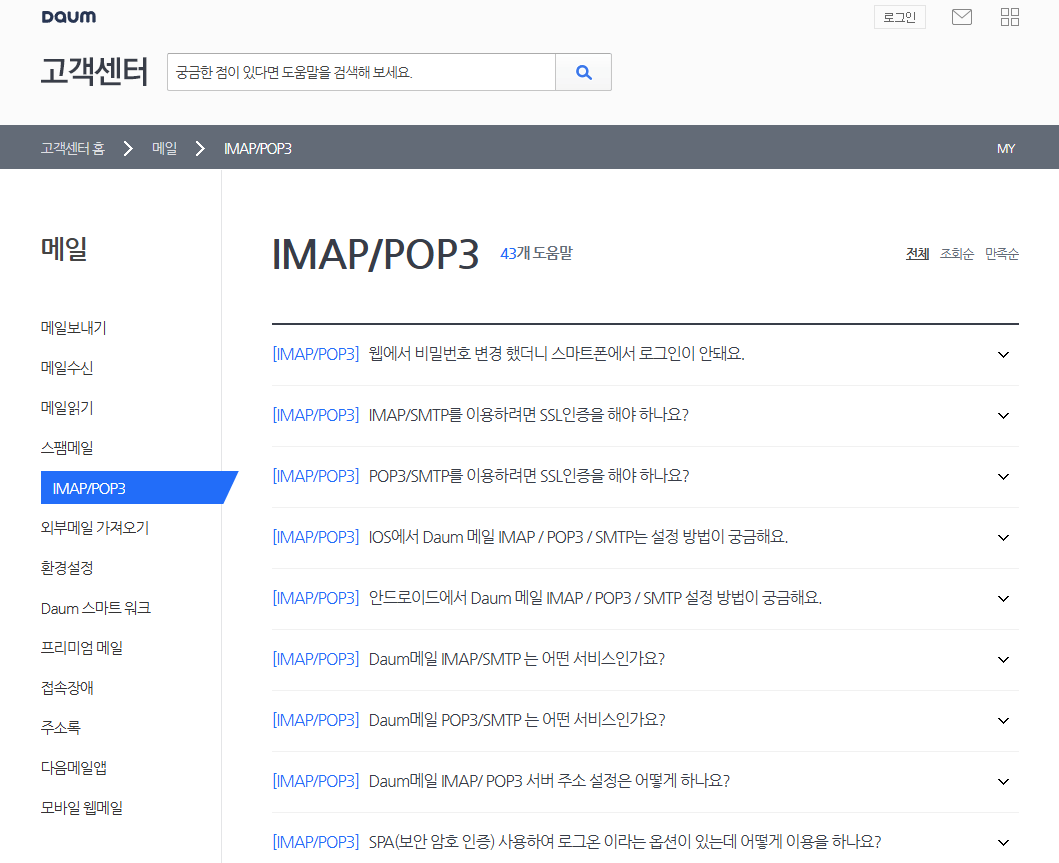Expand chevron for IOS에서 Daum 메일 question
This screenshot has width=1059, height=863.
point(1004,538)
